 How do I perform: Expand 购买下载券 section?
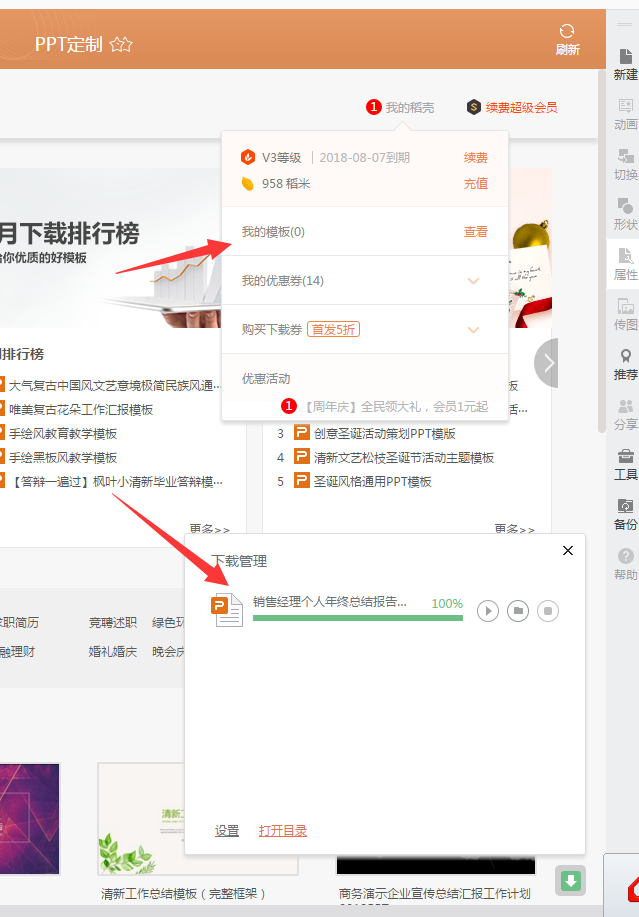pyautogui.click(x=473, y=330)
